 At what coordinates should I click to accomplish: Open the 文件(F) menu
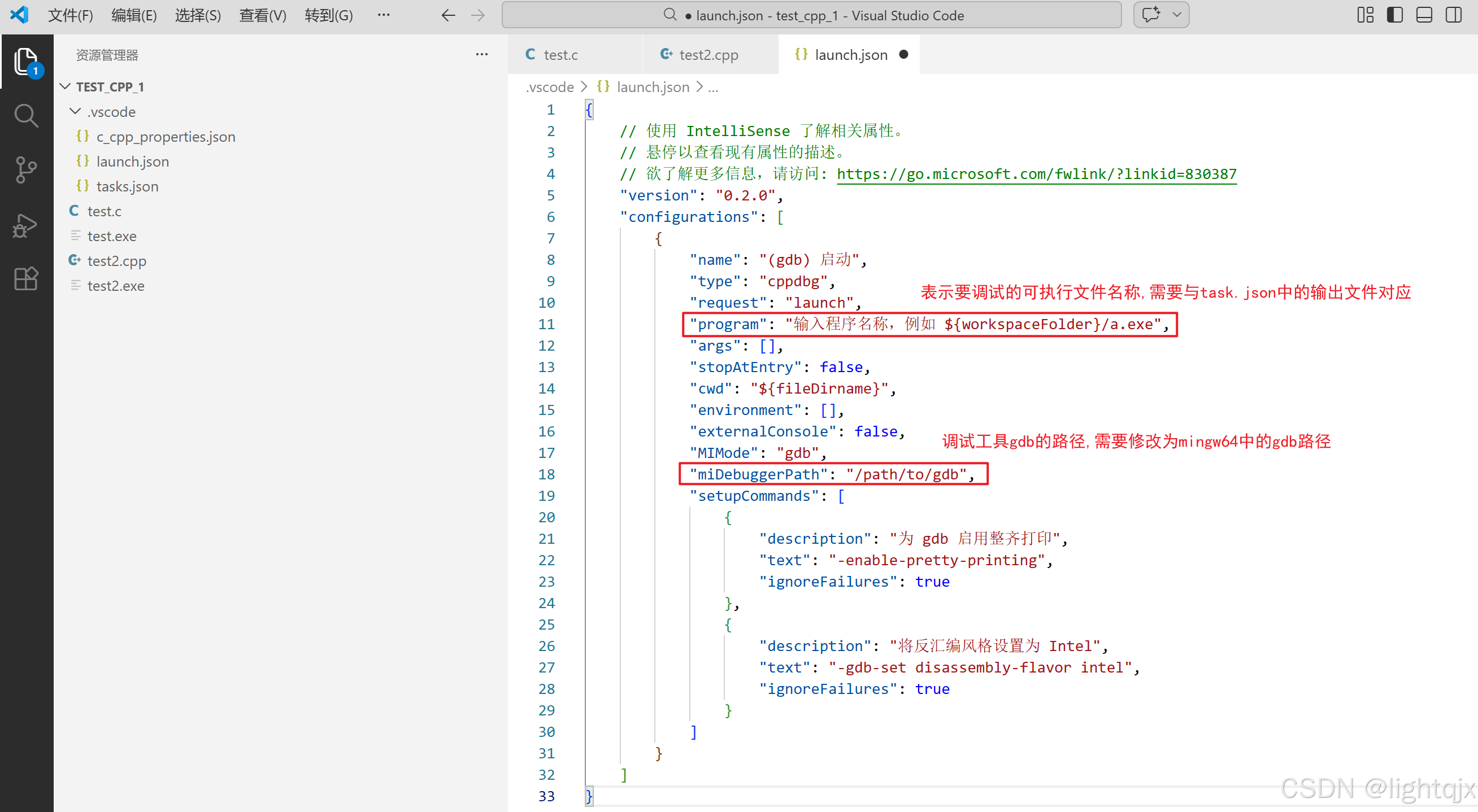tap(70, 15)
